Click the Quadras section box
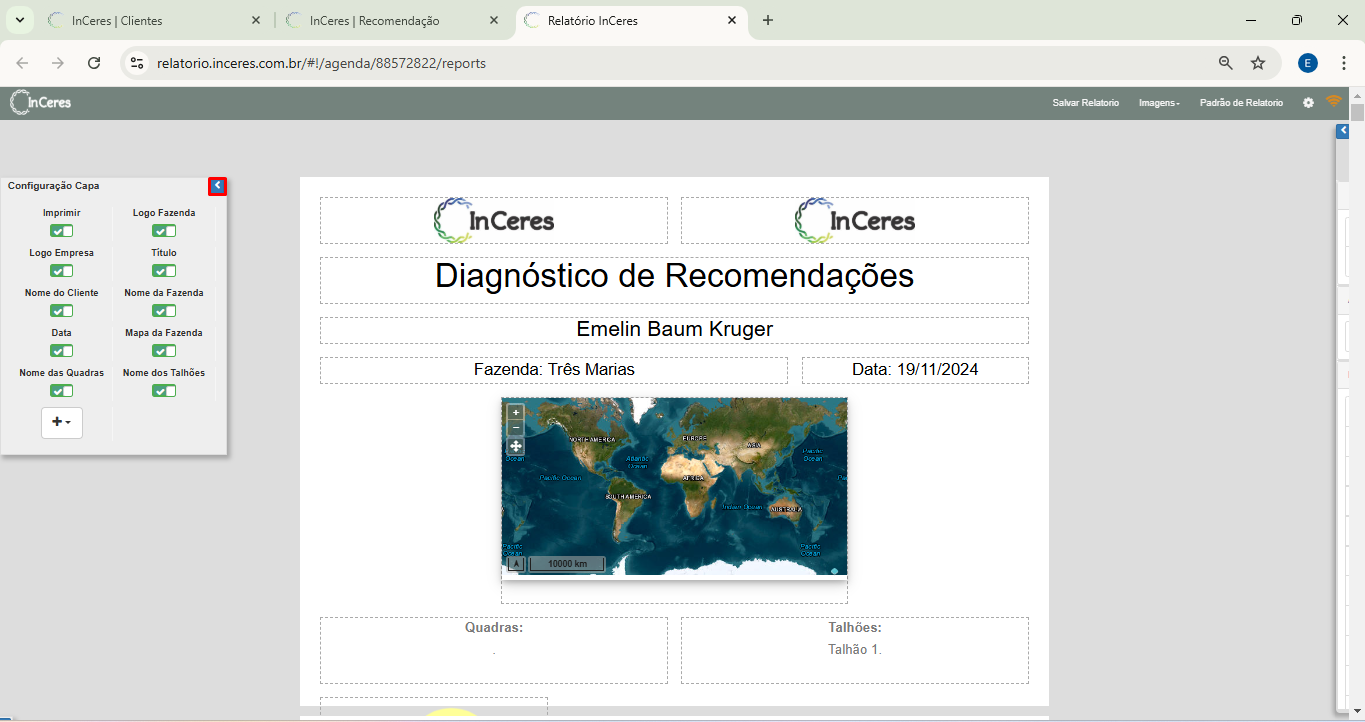1365x722 pixels. click(x=494, y=650)
